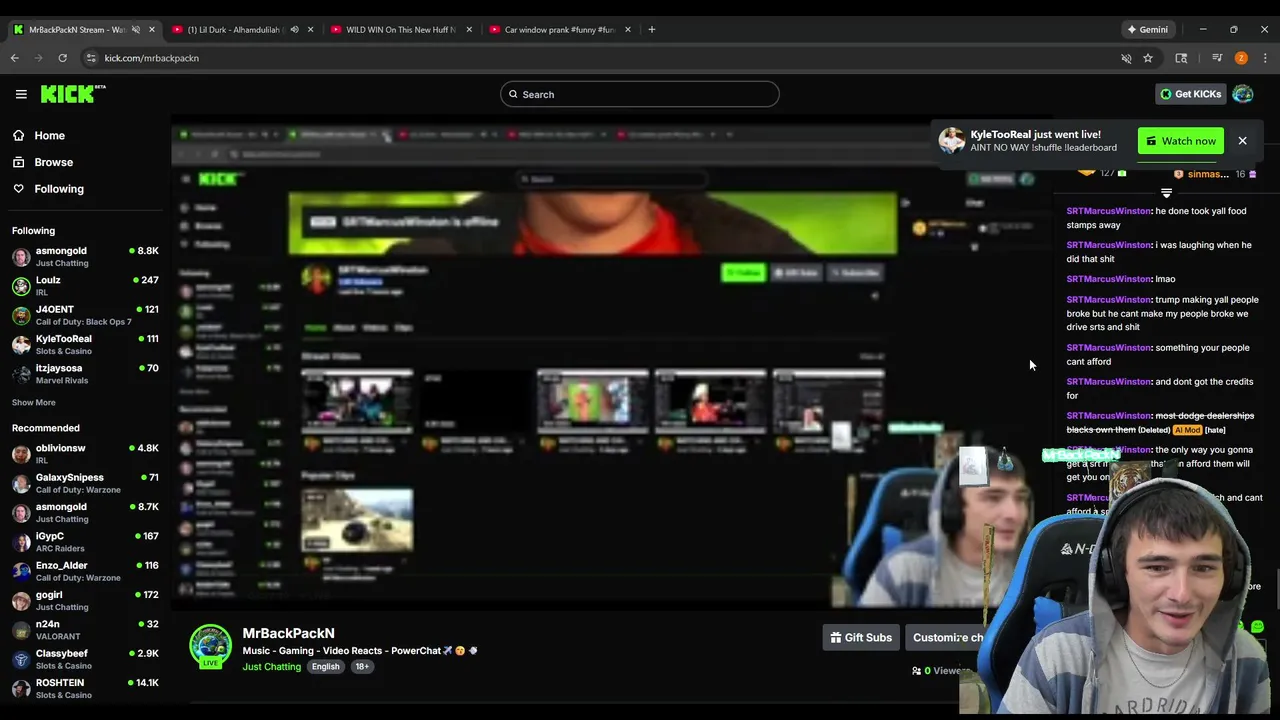Open Classybeef recommended channel
This screenshot has height=720, width=1280.
84,659
